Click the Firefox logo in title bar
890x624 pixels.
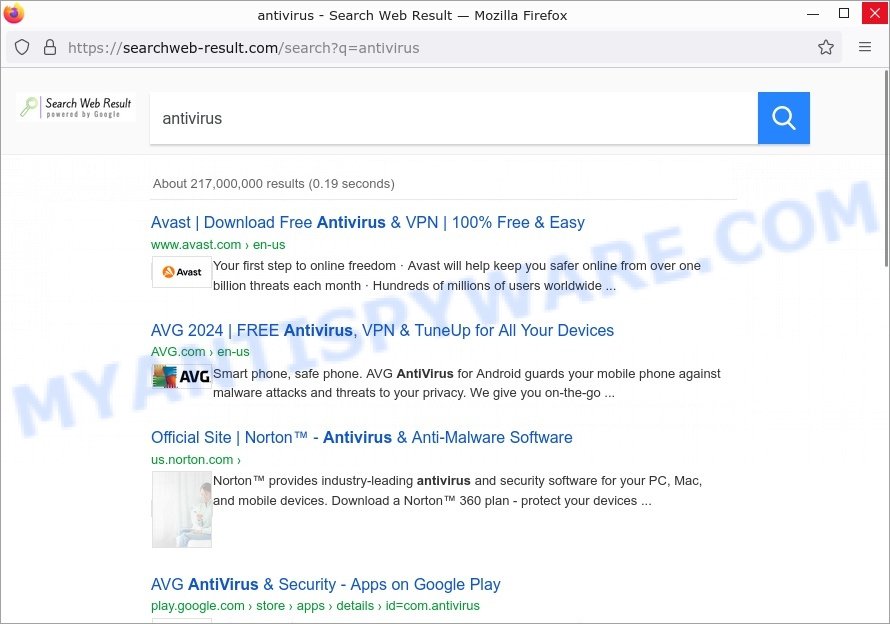click(13, 13)
